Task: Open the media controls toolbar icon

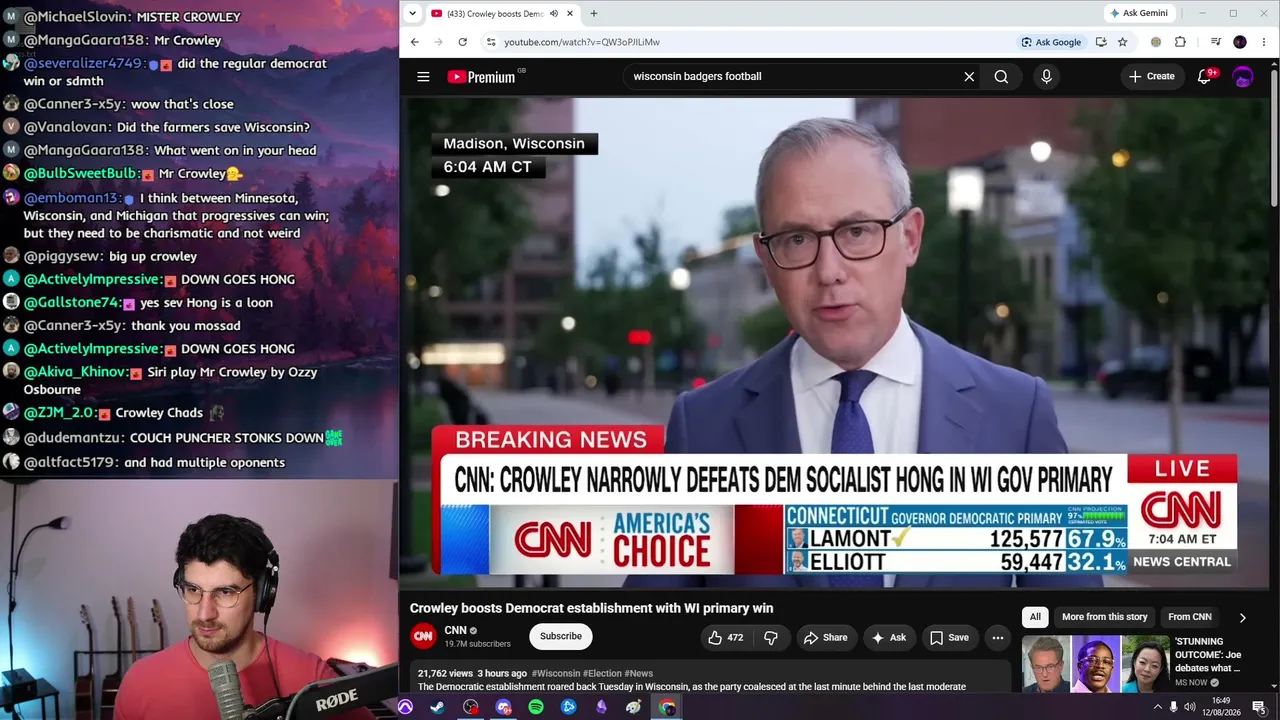Action: pos(1215,42)
